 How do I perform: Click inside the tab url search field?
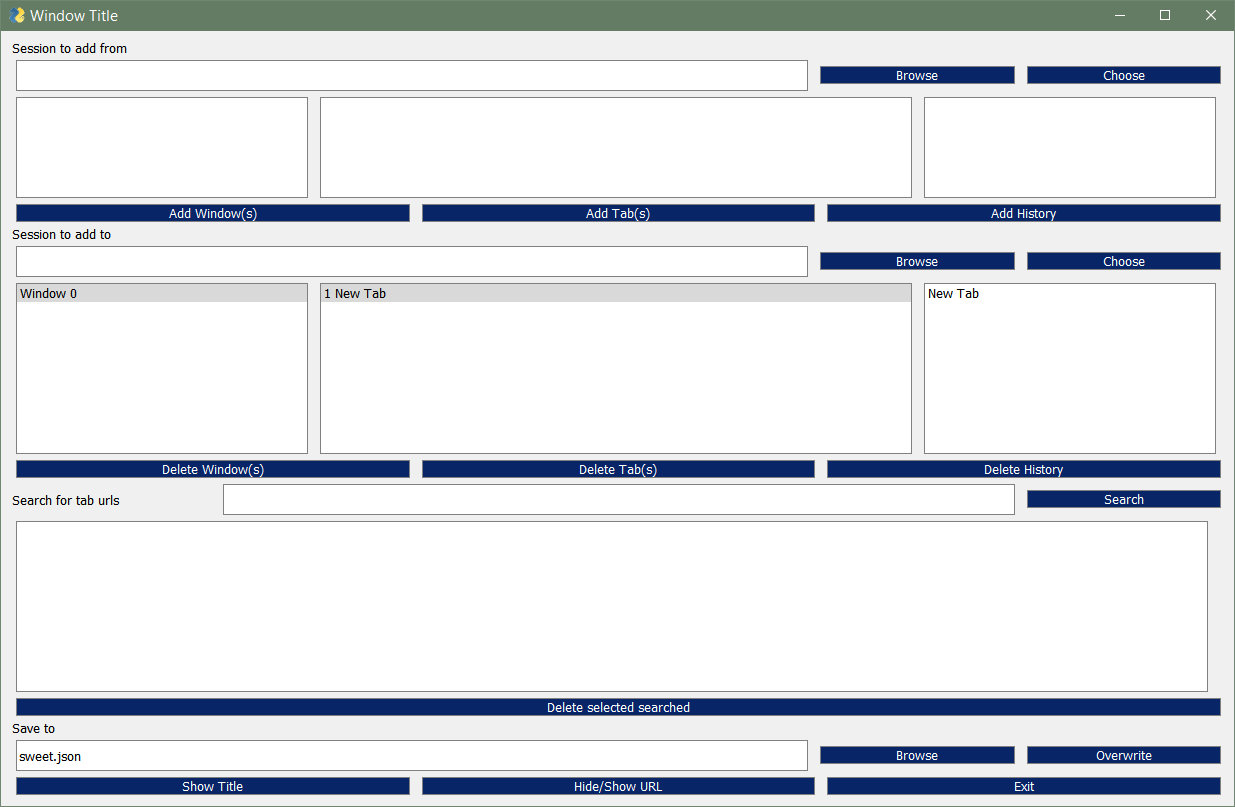point(618,499)
